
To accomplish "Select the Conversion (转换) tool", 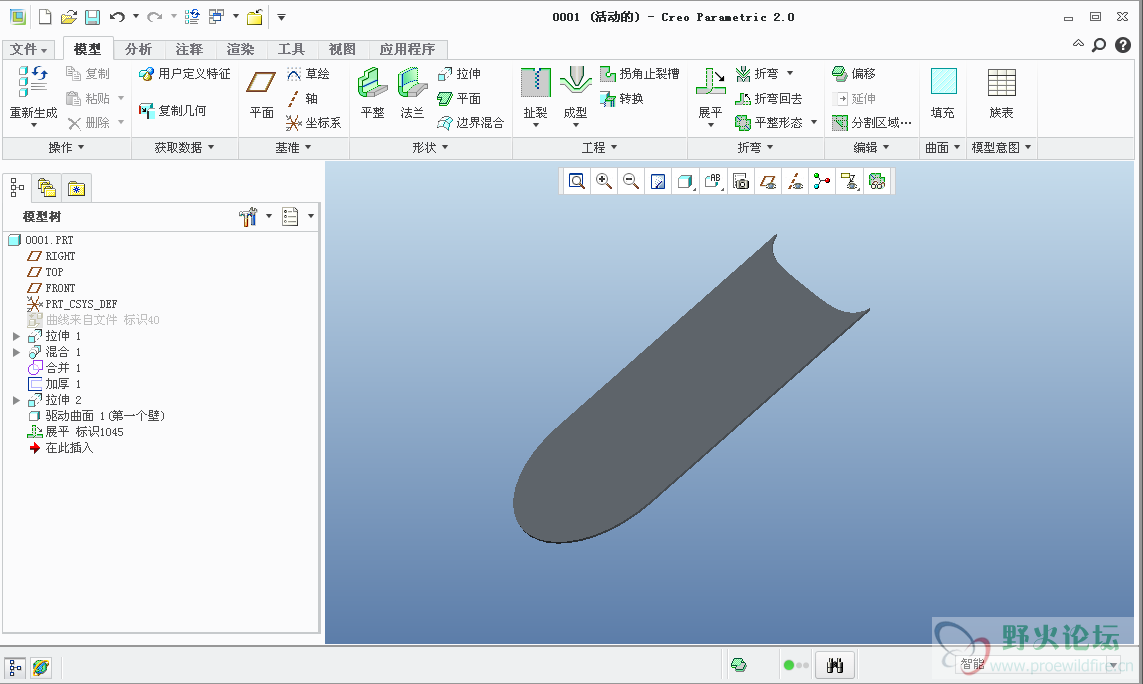I will pos(622,98).
